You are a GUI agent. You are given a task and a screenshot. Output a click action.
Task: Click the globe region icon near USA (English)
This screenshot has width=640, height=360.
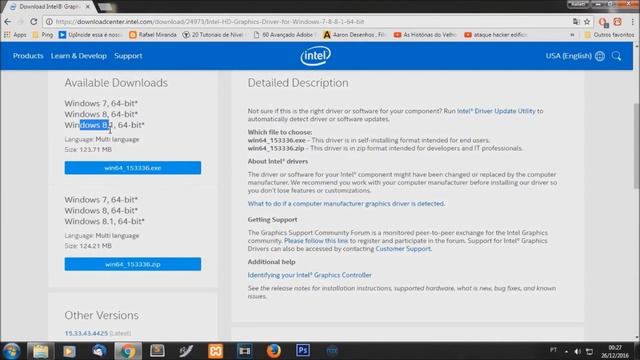pyautogui.click(x=600, y=56)
